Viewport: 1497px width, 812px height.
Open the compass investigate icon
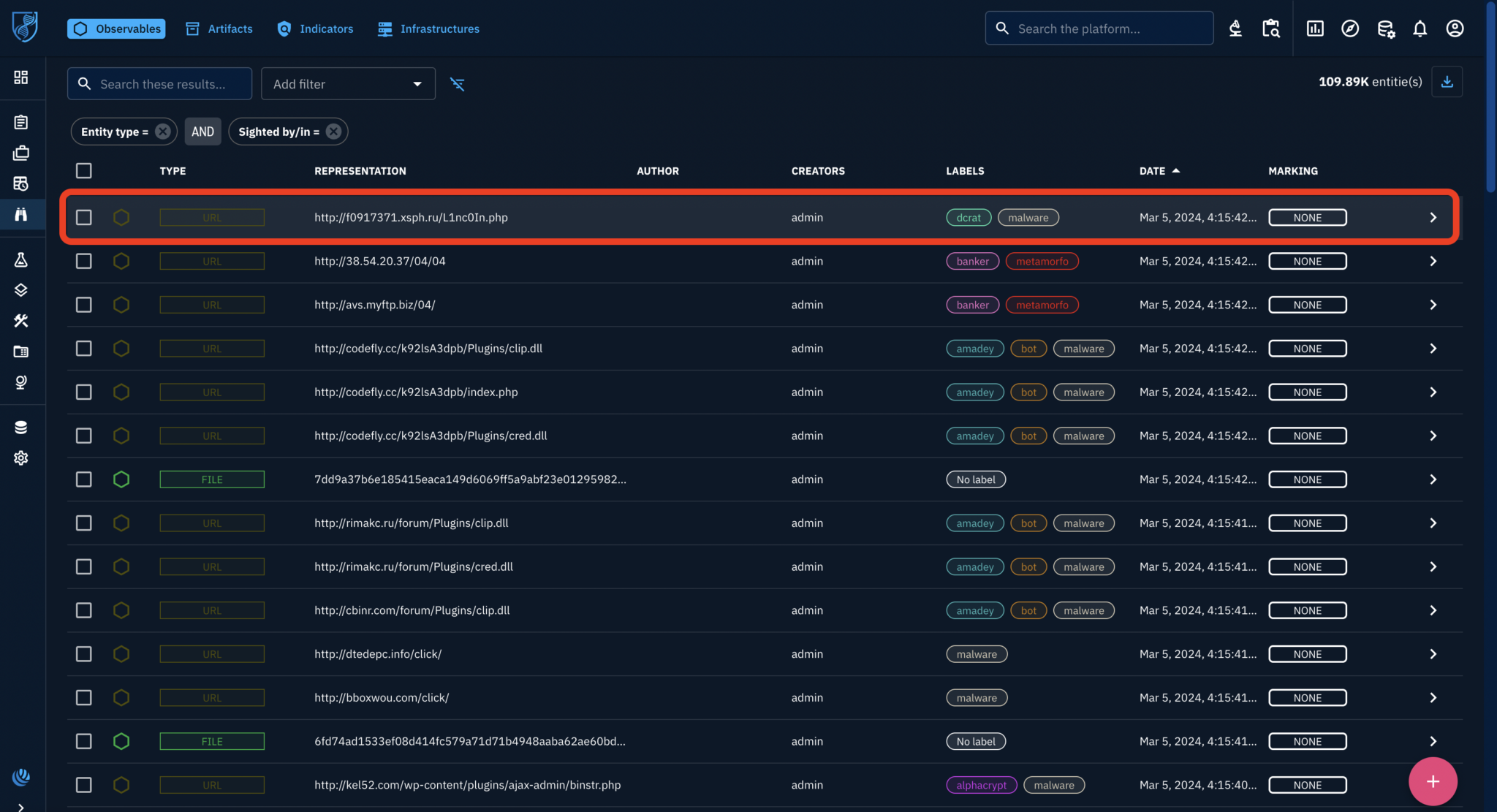[1349, 29]
